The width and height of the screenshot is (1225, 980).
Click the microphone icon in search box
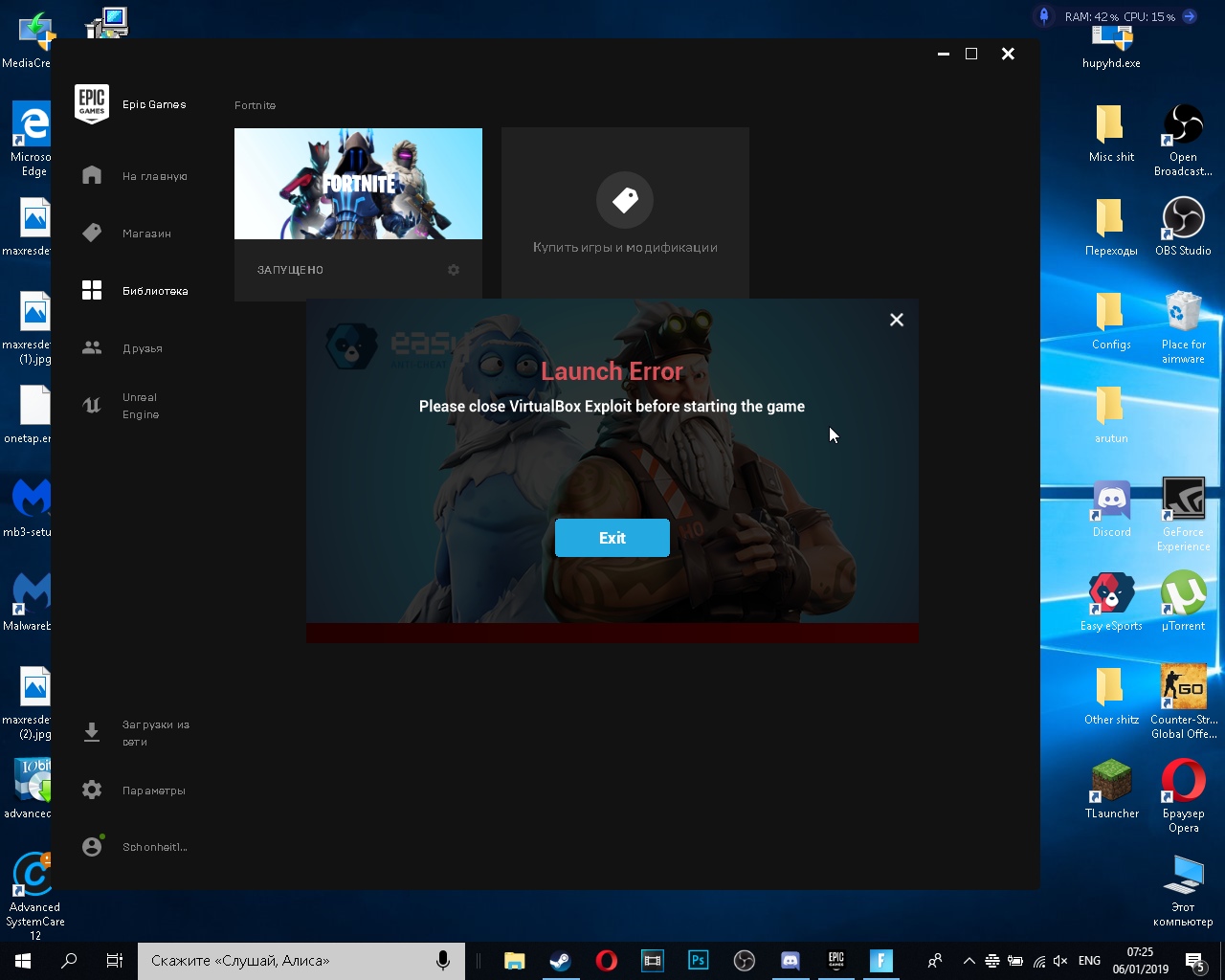click(443, 960)
